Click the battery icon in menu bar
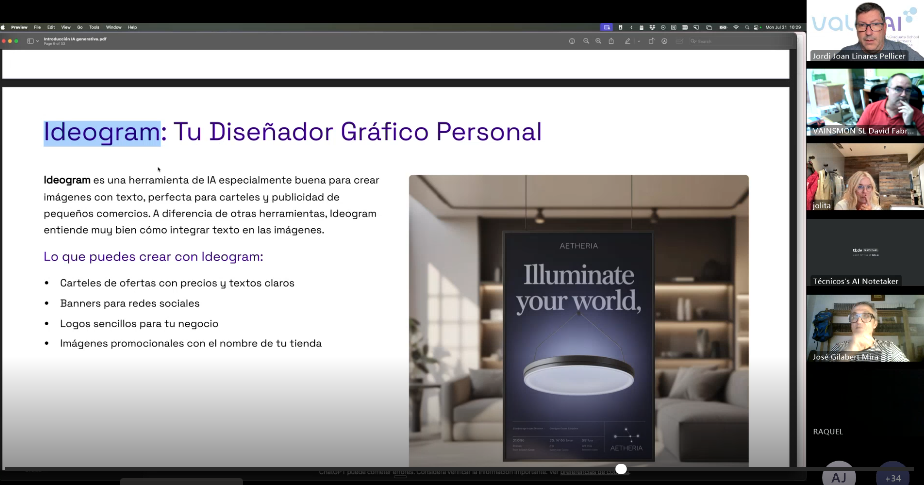 click(723, 27)
